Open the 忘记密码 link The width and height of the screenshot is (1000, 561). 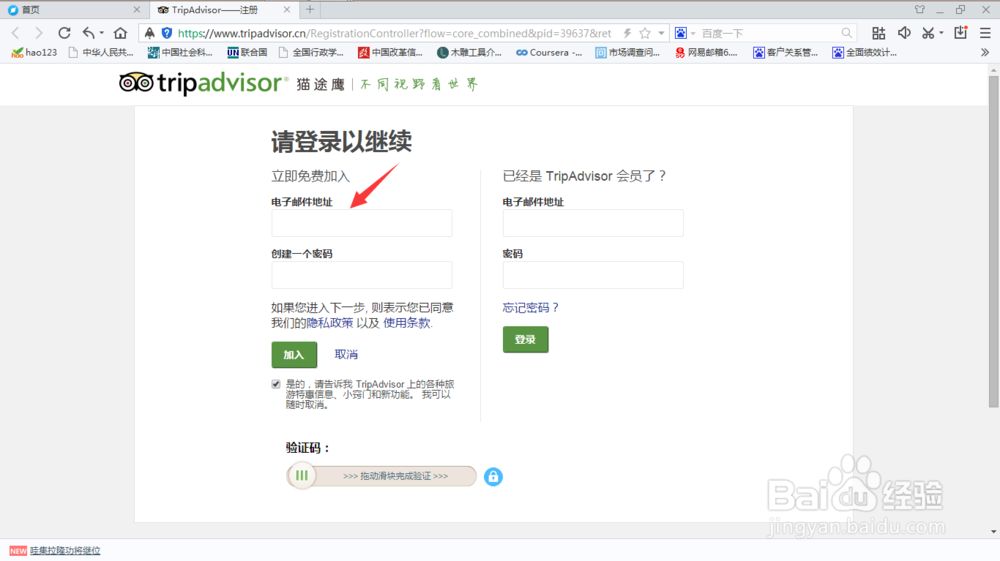(x=530, y=308)
